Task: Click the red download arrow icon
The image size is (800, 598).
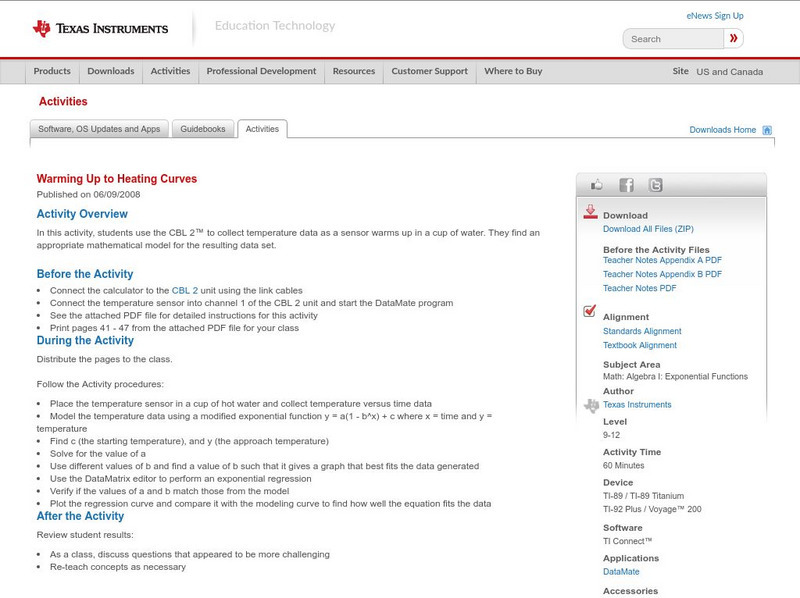Action: 588,212
